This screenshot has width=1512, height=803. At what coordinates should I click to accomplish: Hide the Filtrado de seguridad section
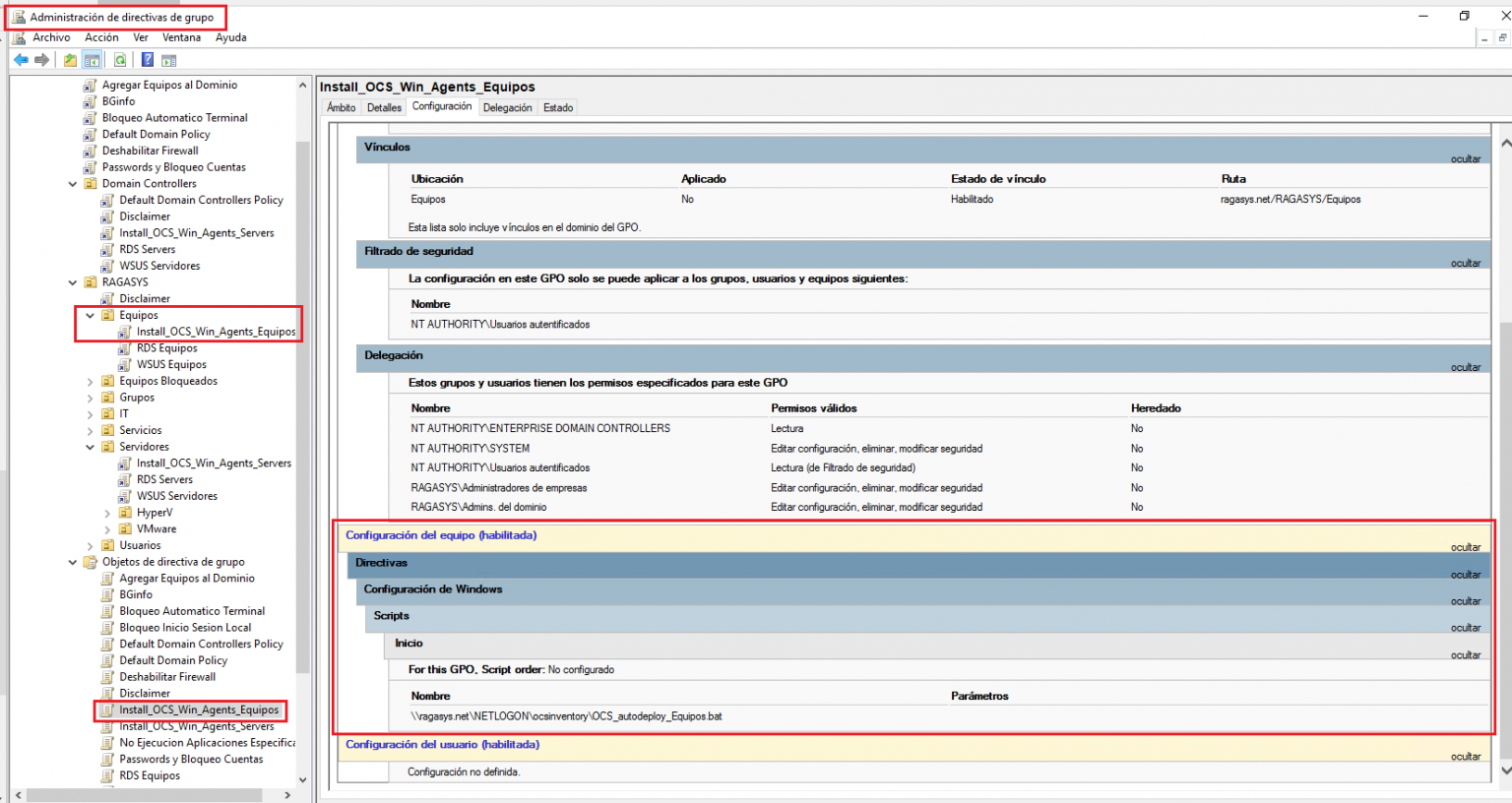tap(1465, 263)
